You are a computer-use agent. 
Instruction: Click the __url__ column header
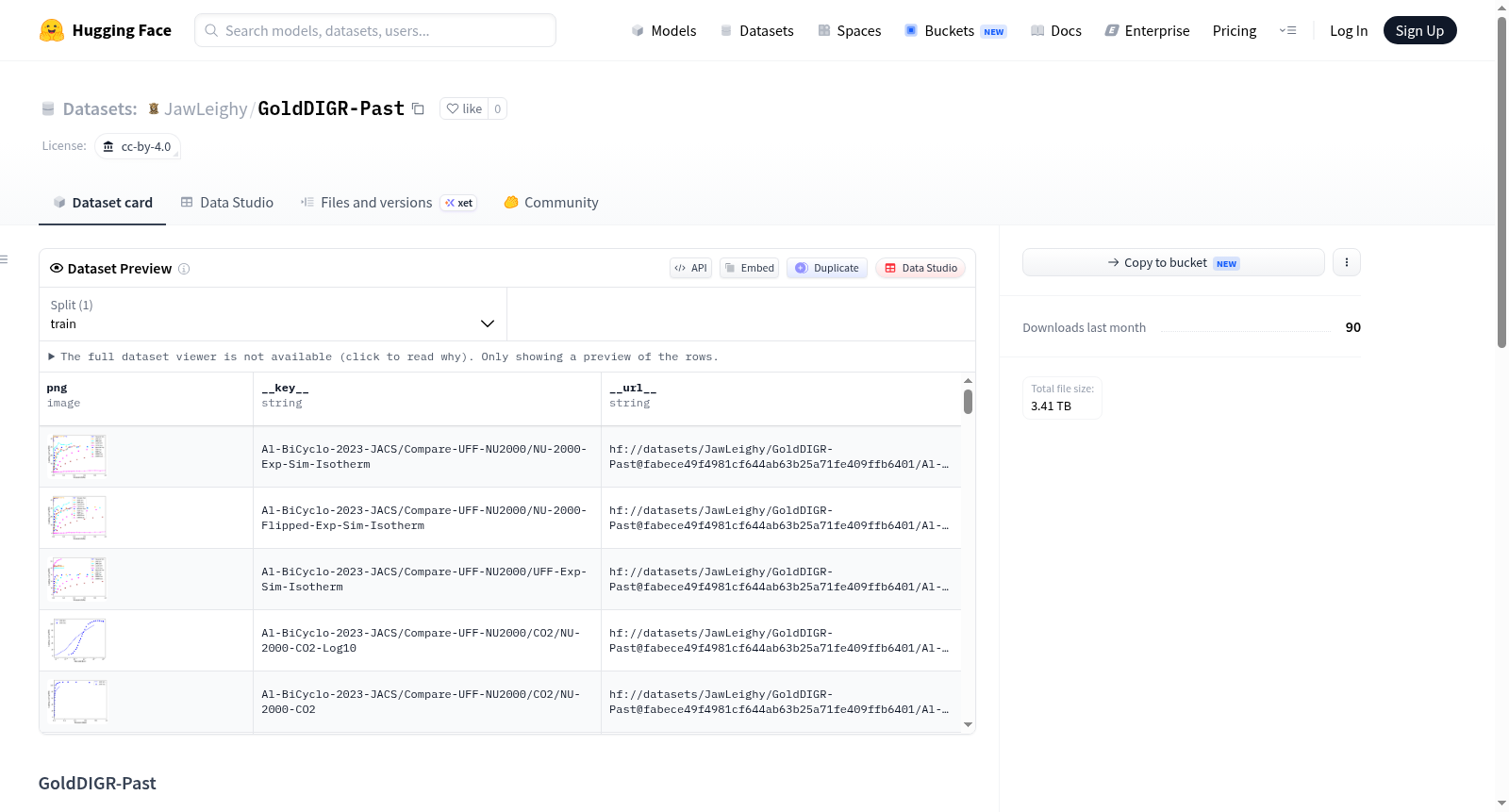tap(782, 399)
